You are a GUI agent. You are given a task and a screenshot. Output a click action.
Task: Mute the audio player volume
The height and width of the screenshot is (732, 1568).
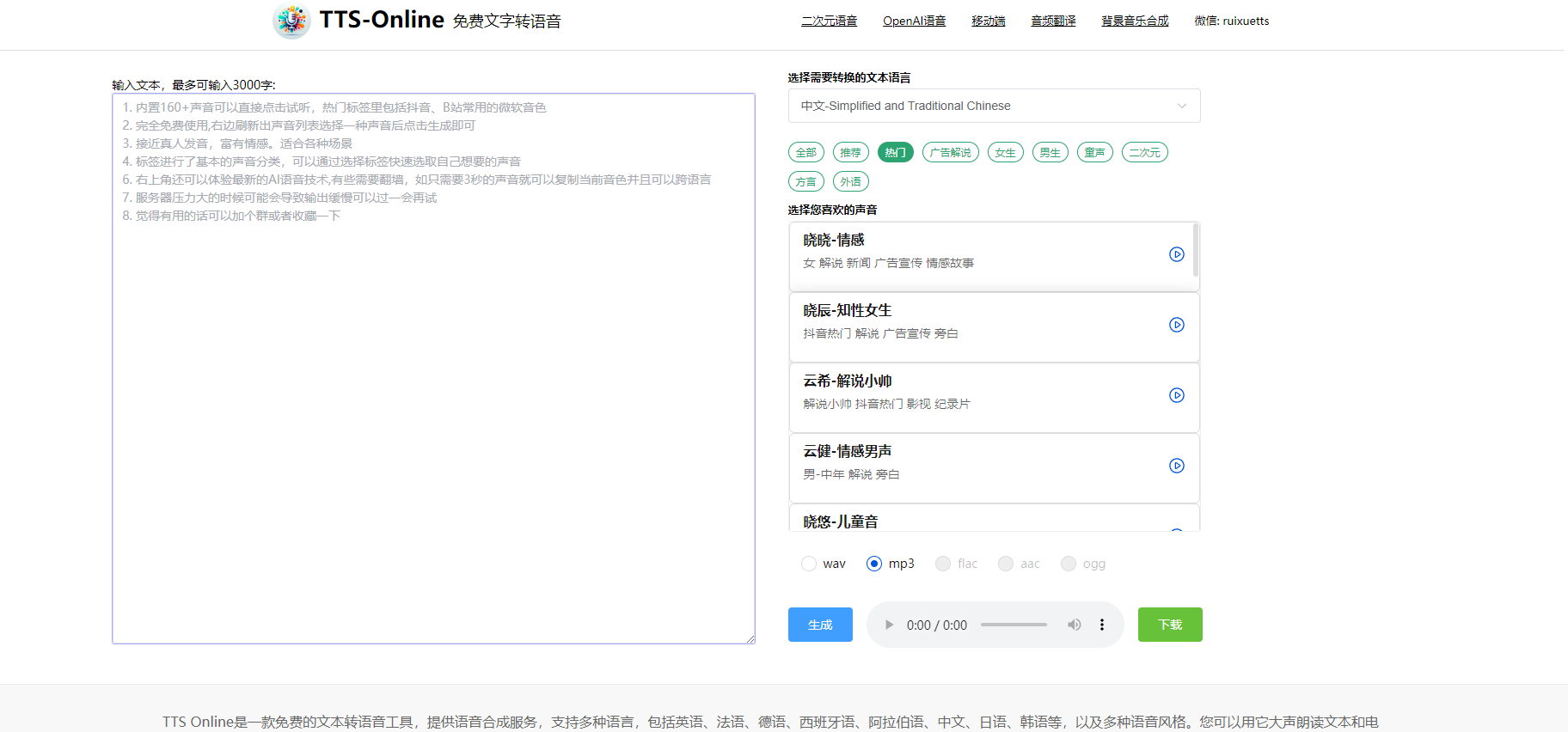[1074, 625]
